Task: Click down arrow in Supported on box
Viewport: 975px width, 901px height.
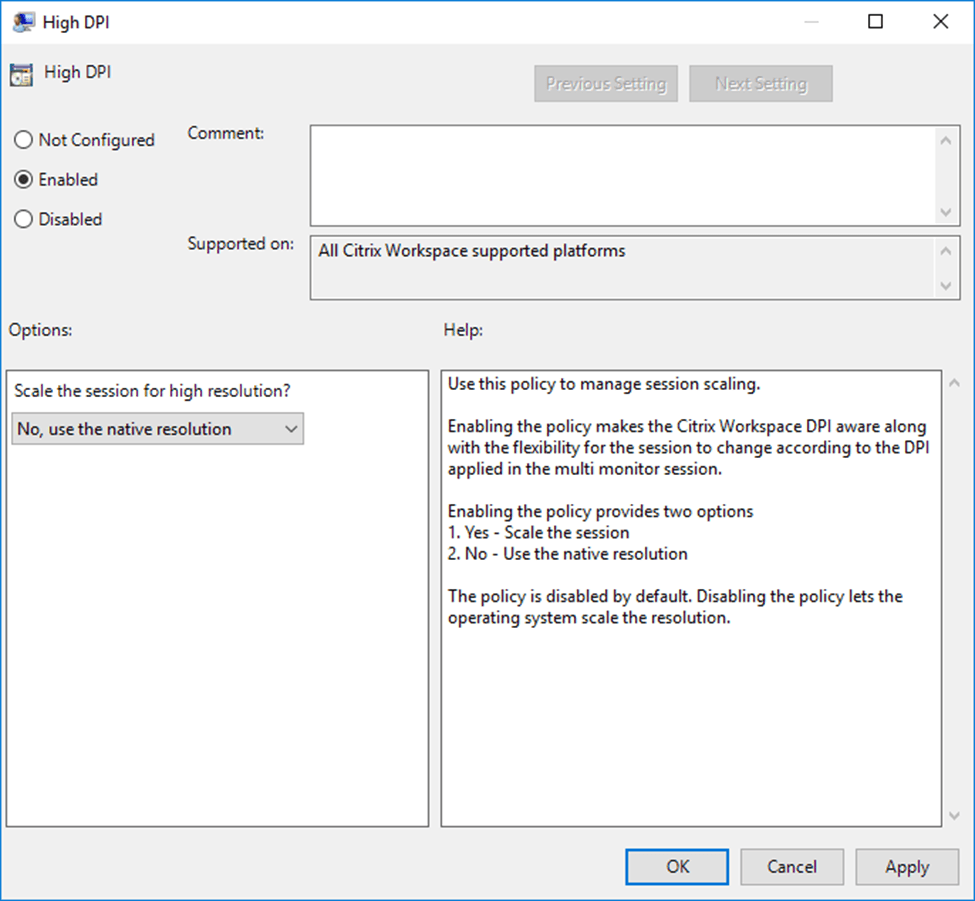Action: click(946, 286)
